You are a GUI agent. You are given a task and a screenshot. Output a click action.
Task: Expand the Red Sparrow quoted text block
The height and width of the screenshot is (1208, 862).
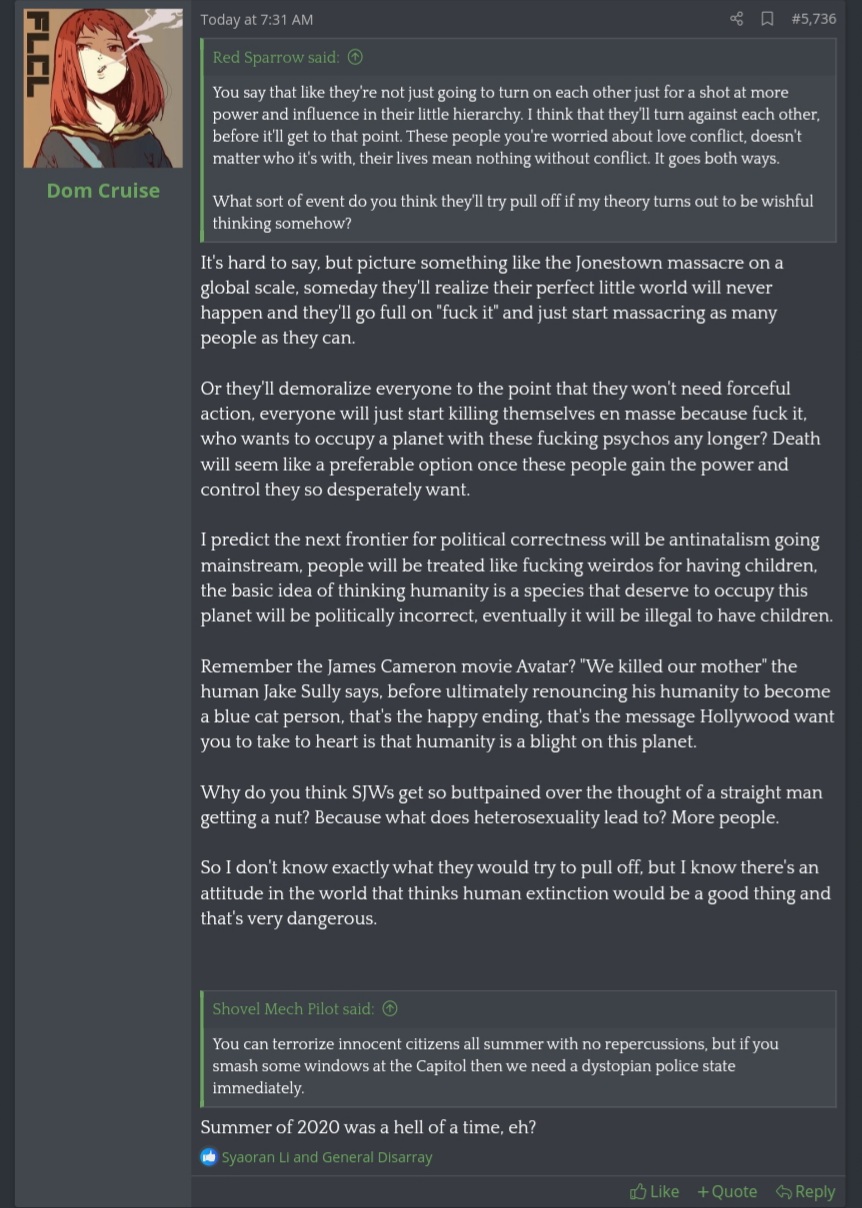519,157
